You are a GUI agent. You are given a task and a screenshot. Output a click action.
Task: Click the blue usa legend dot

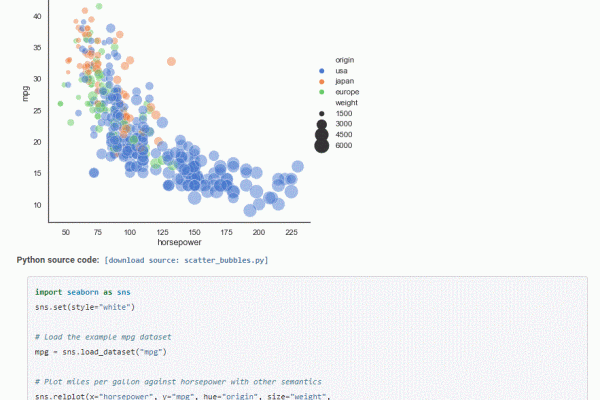coord(321,70)
